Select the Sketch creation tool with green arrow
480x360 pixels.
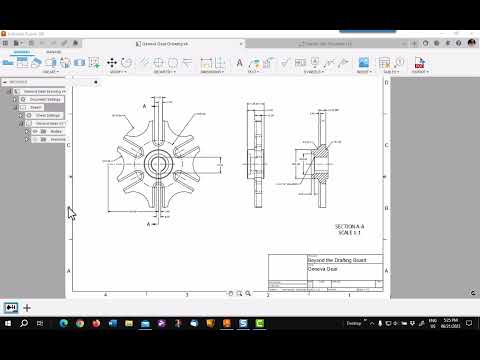coord(94,62)
